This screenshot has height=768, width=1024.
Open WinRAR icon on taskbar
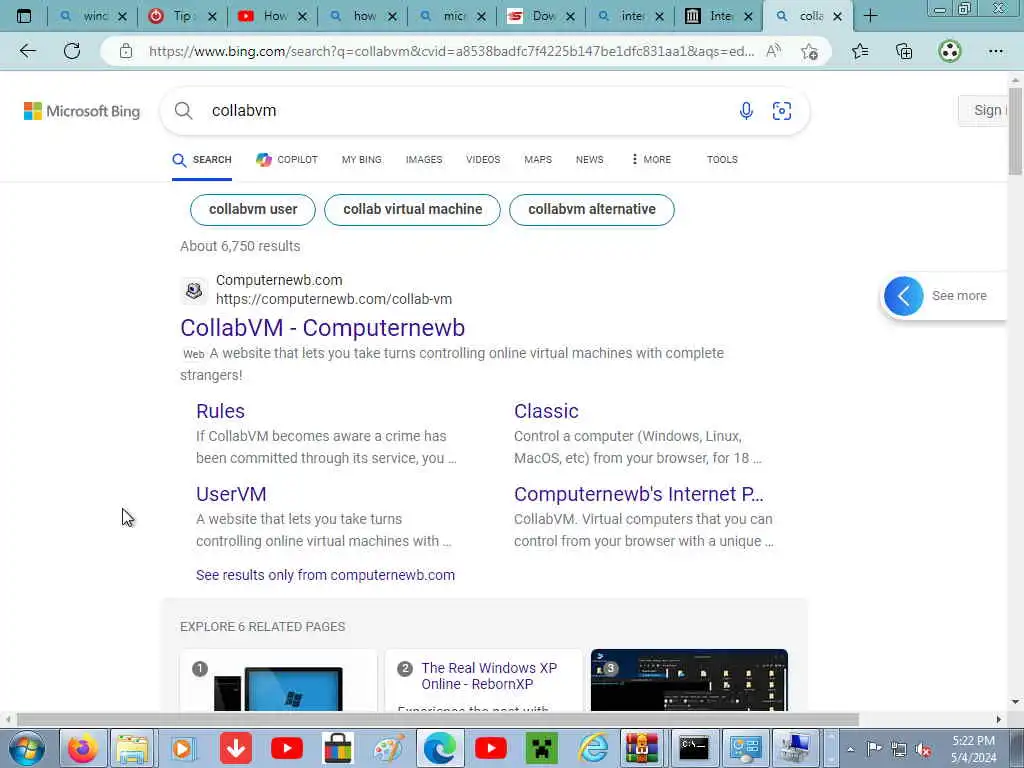click(642, 748)
